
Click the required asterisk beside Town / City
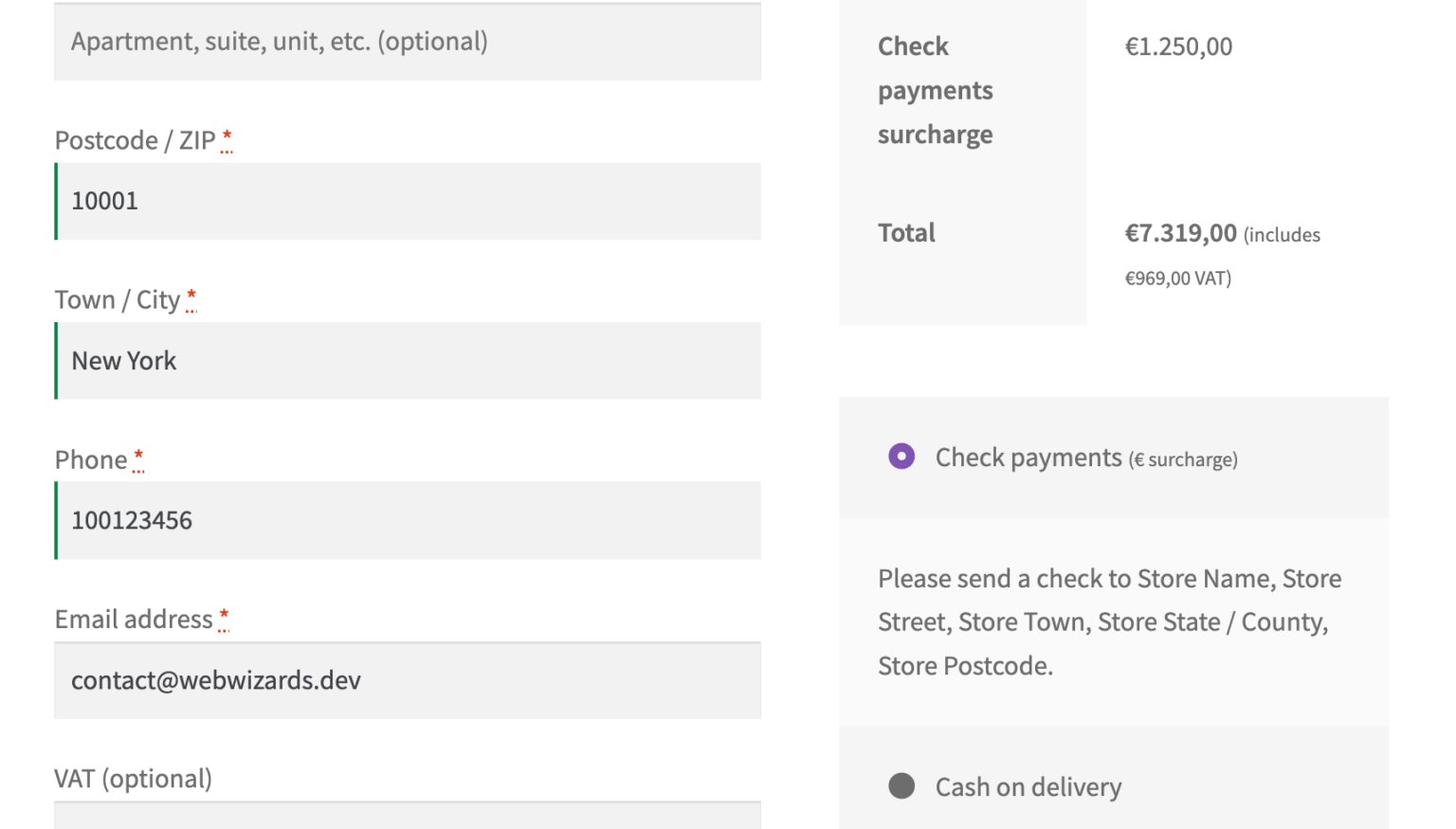coord(191,297)
